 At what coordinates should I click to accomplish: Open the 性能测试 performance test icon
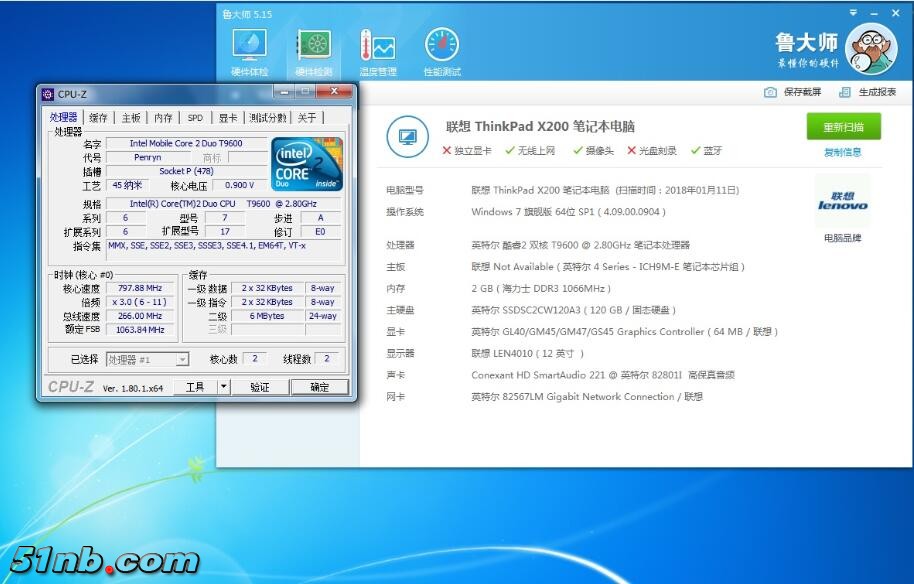[x=442, y=46]
